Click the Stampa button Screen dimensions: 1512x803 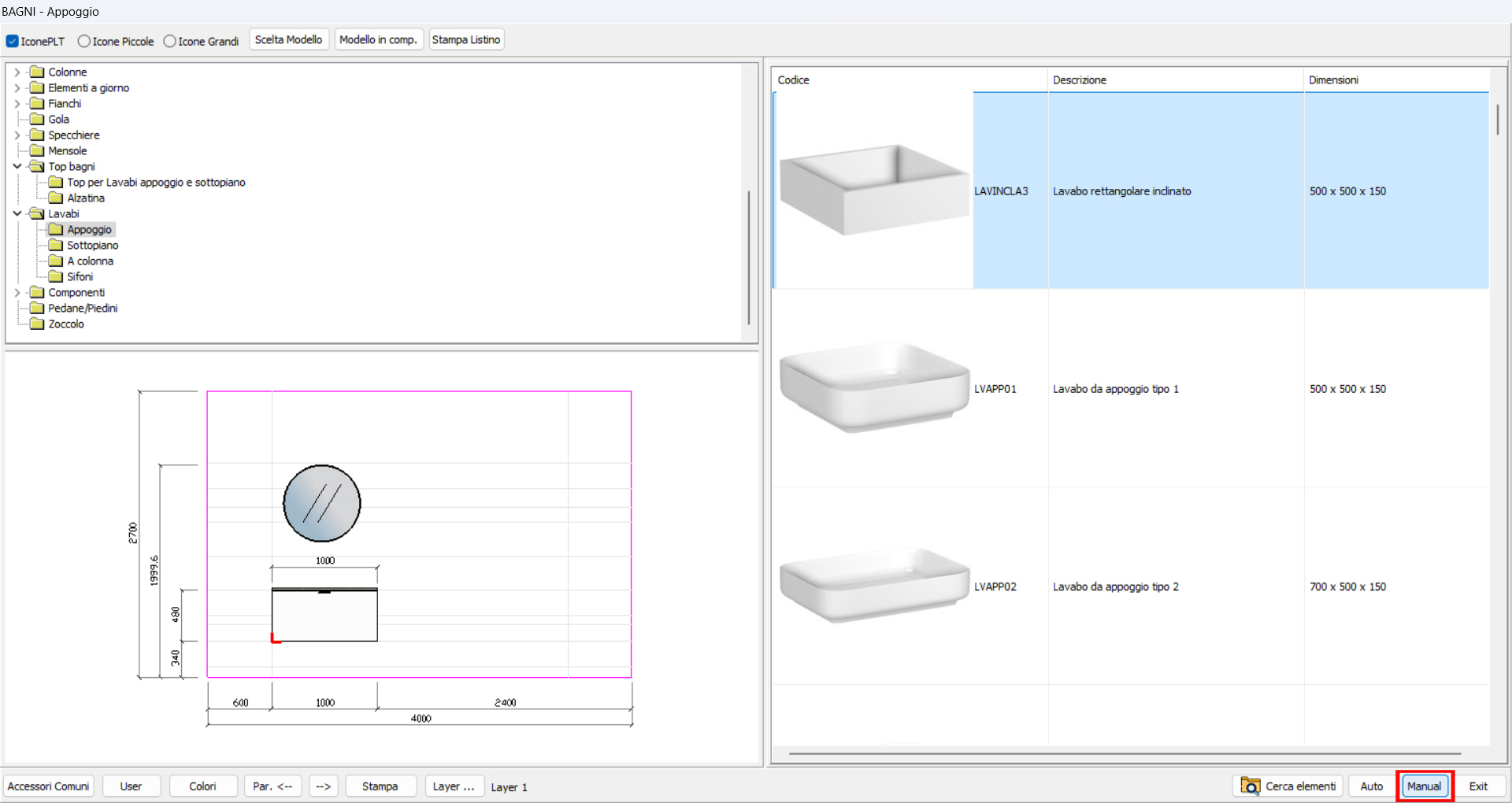coord(380,786)
